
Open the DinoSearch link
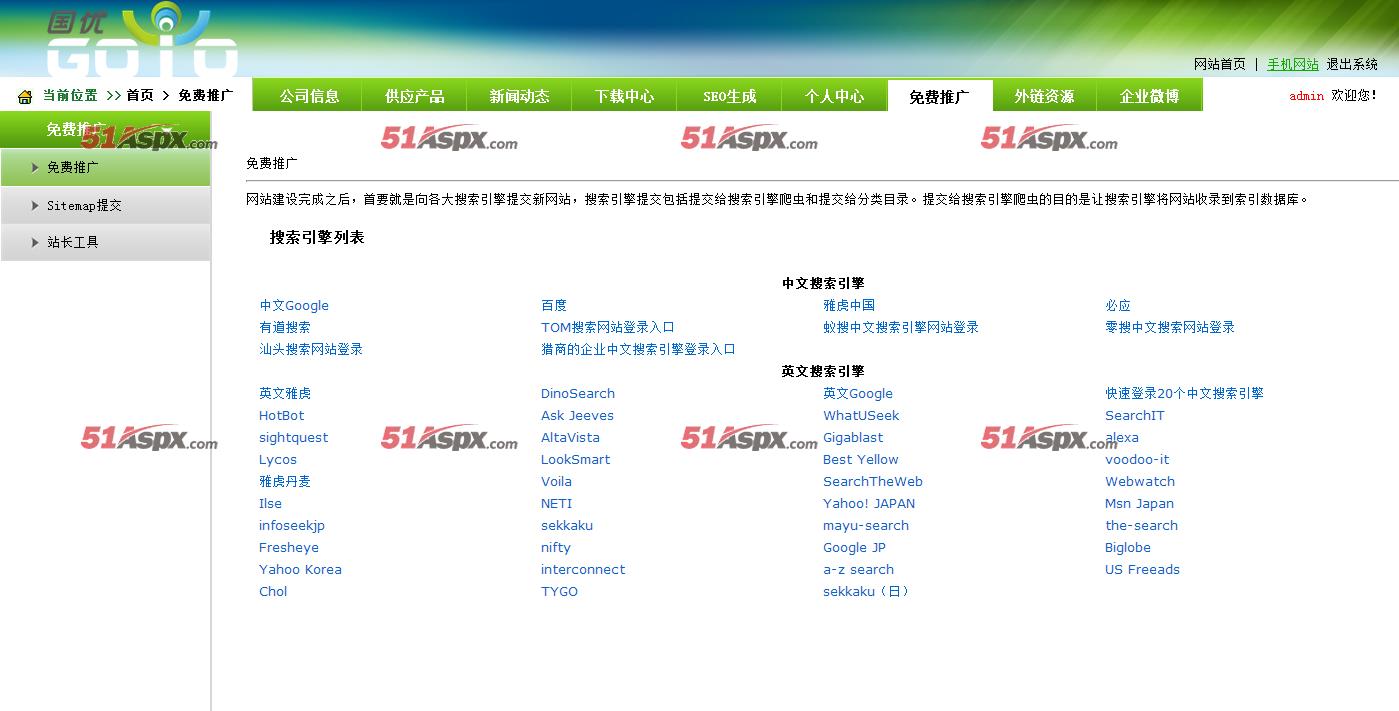coord(578,394)
